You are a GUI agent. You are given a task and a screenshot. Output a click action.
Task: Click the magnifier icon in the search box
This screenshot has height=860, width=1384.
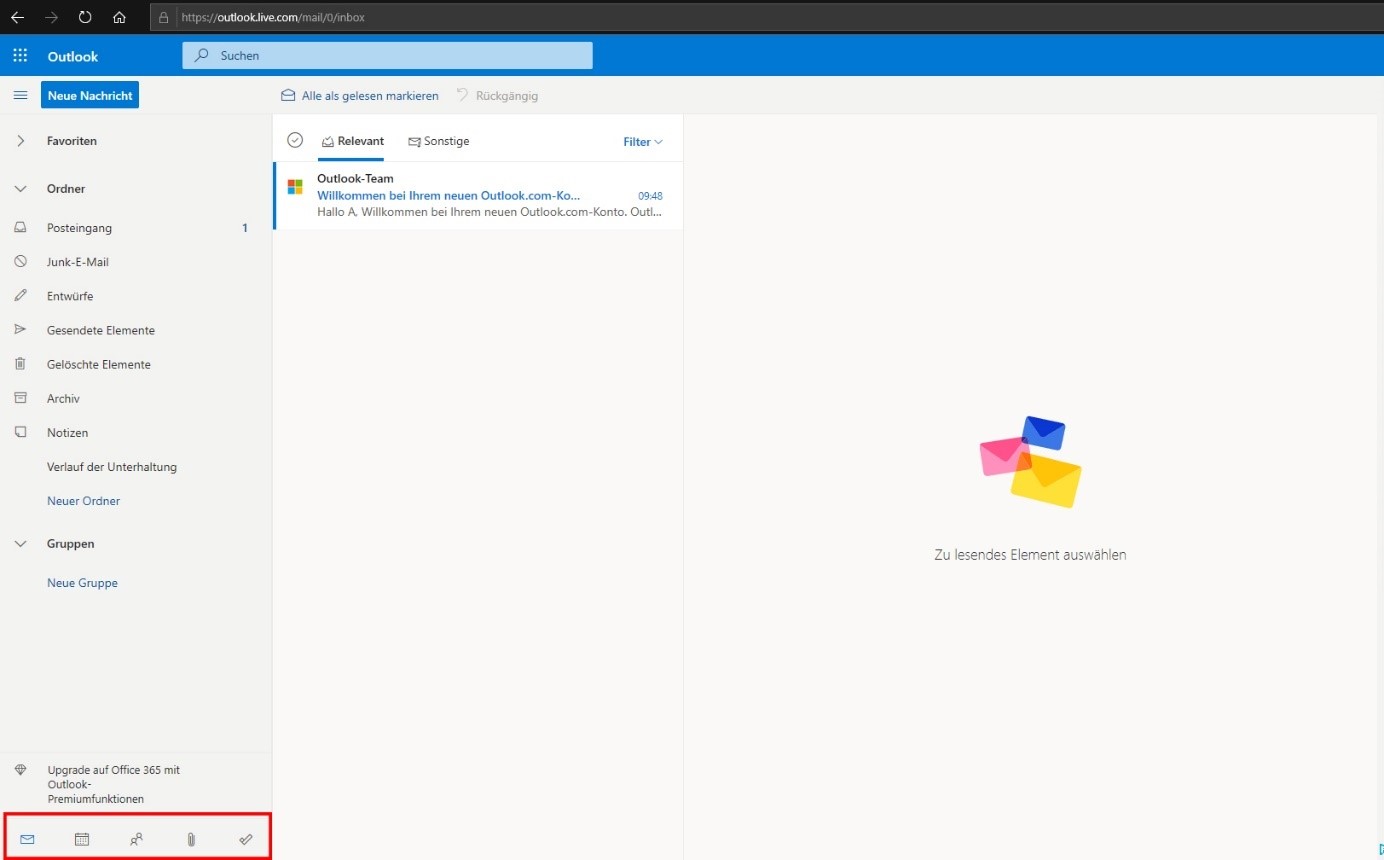click(x=202, y=56)
